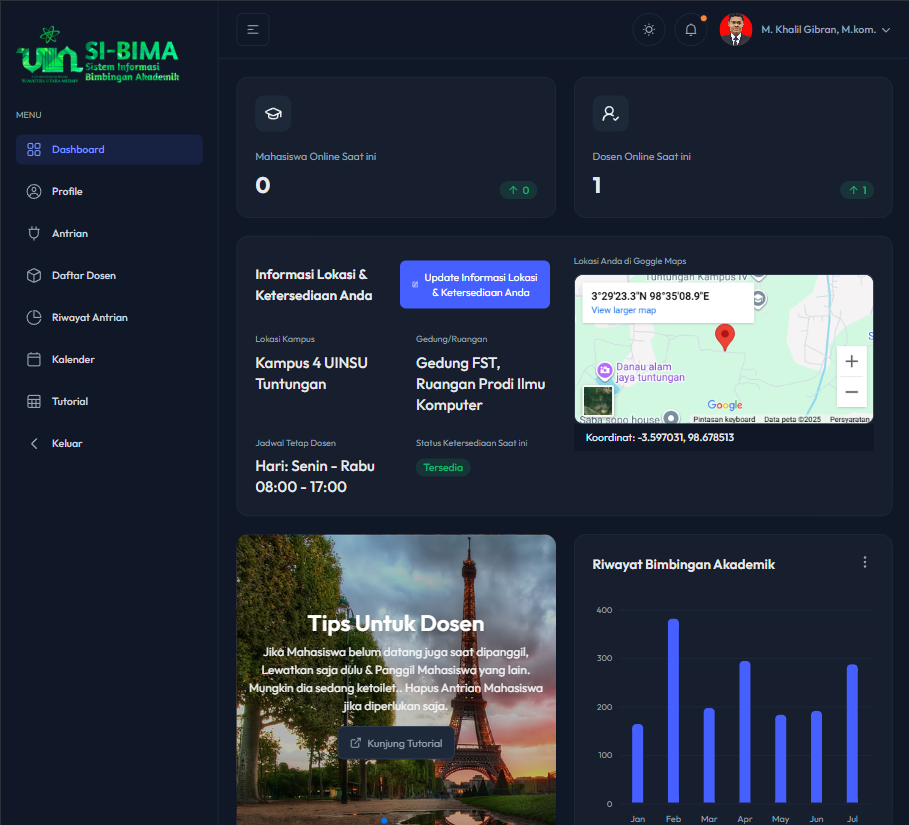The height and width of the screenshot is (825, 909).
Task: Click the Jun bar in the chart
Action: [x=816, y=757]
